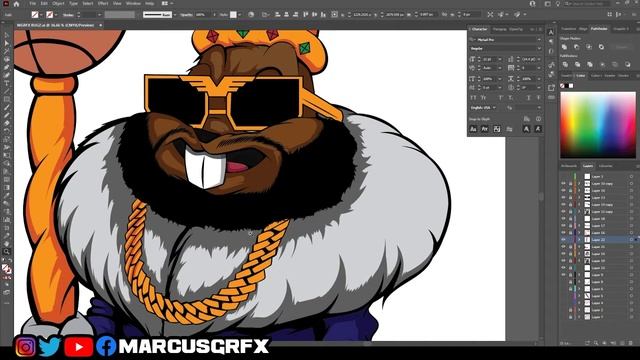Switch to the Libraries tab
The image size is (640, 360).
pyautogui.click(x=605, y=166)
